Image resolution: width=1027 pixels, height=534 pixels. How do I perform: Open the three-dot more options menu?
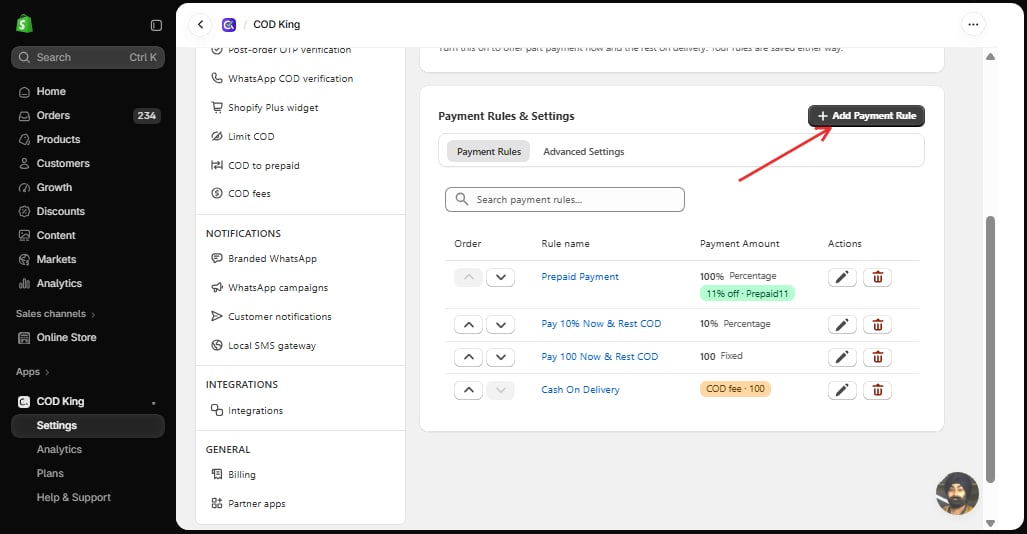pos(973,24)
